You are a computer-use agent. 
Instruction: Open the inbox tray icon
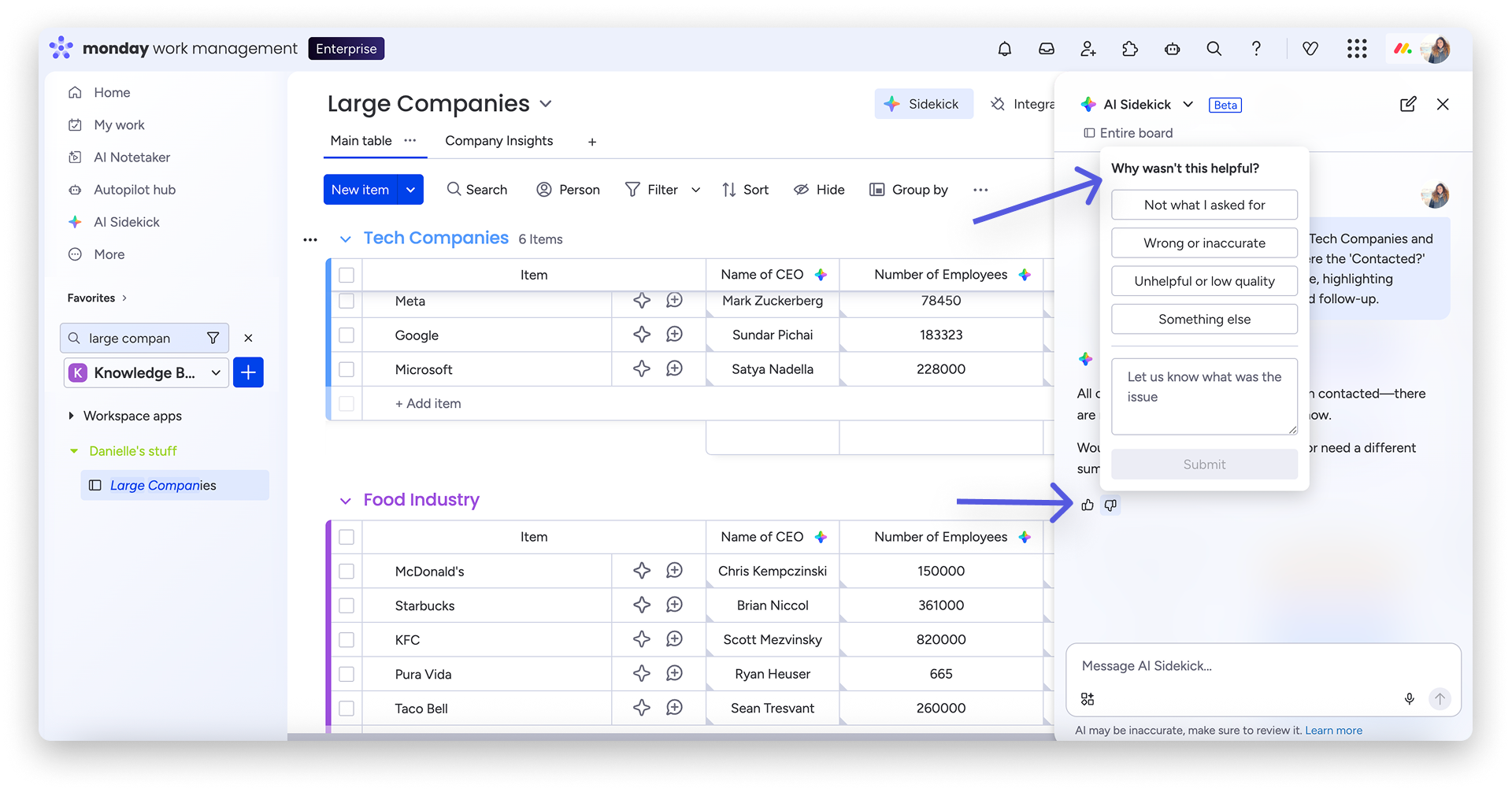[1046, 49]
